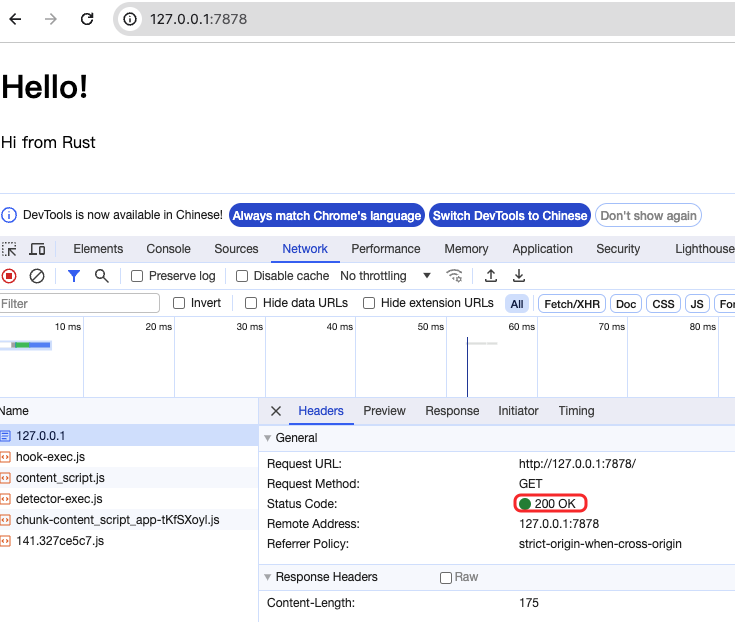Open network search magnifier icon
The width and height of the screenshot is (735, 622).
tap(102, 276)
